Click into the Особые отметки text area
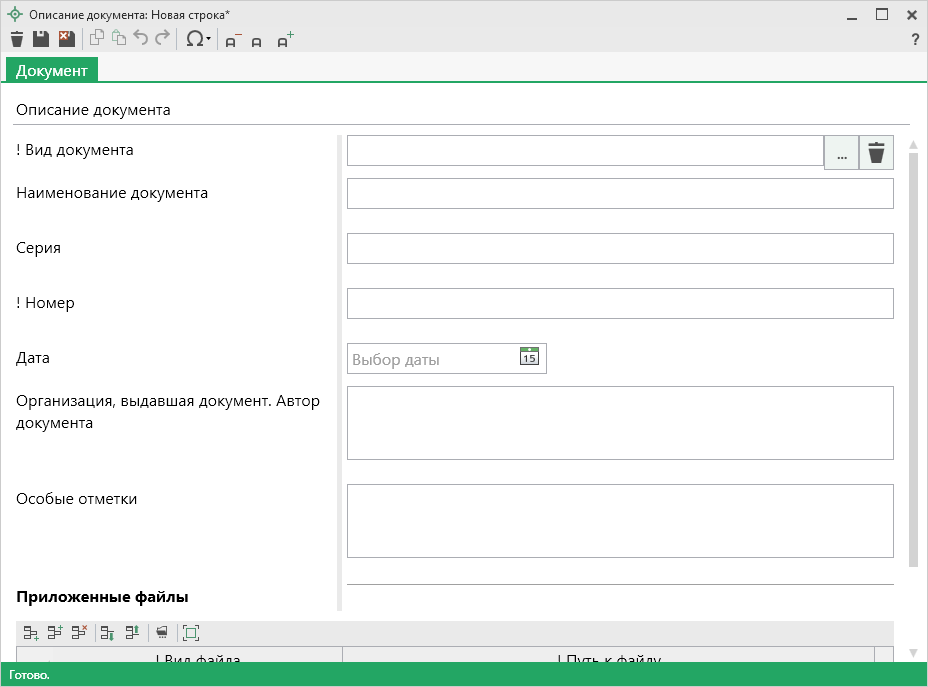 (x=619, y=520)
